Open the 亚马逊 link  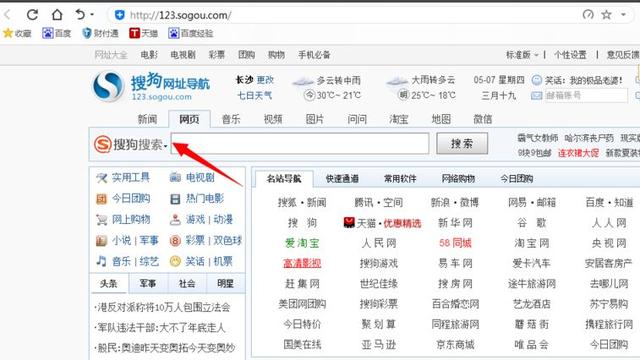[379, 345]
